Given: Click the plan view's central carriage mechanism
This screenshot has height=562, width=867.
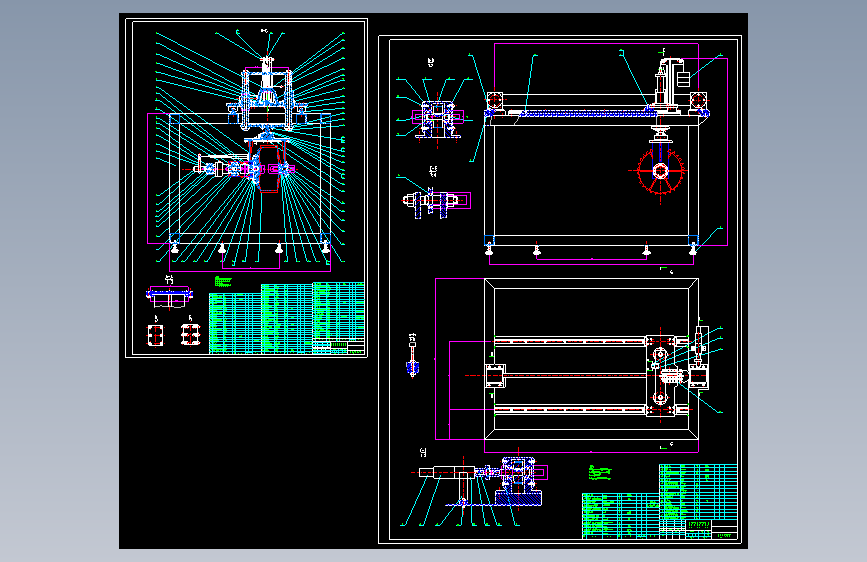Looking at the screenshot, I should pyautogui.click(x=661, y=376).
